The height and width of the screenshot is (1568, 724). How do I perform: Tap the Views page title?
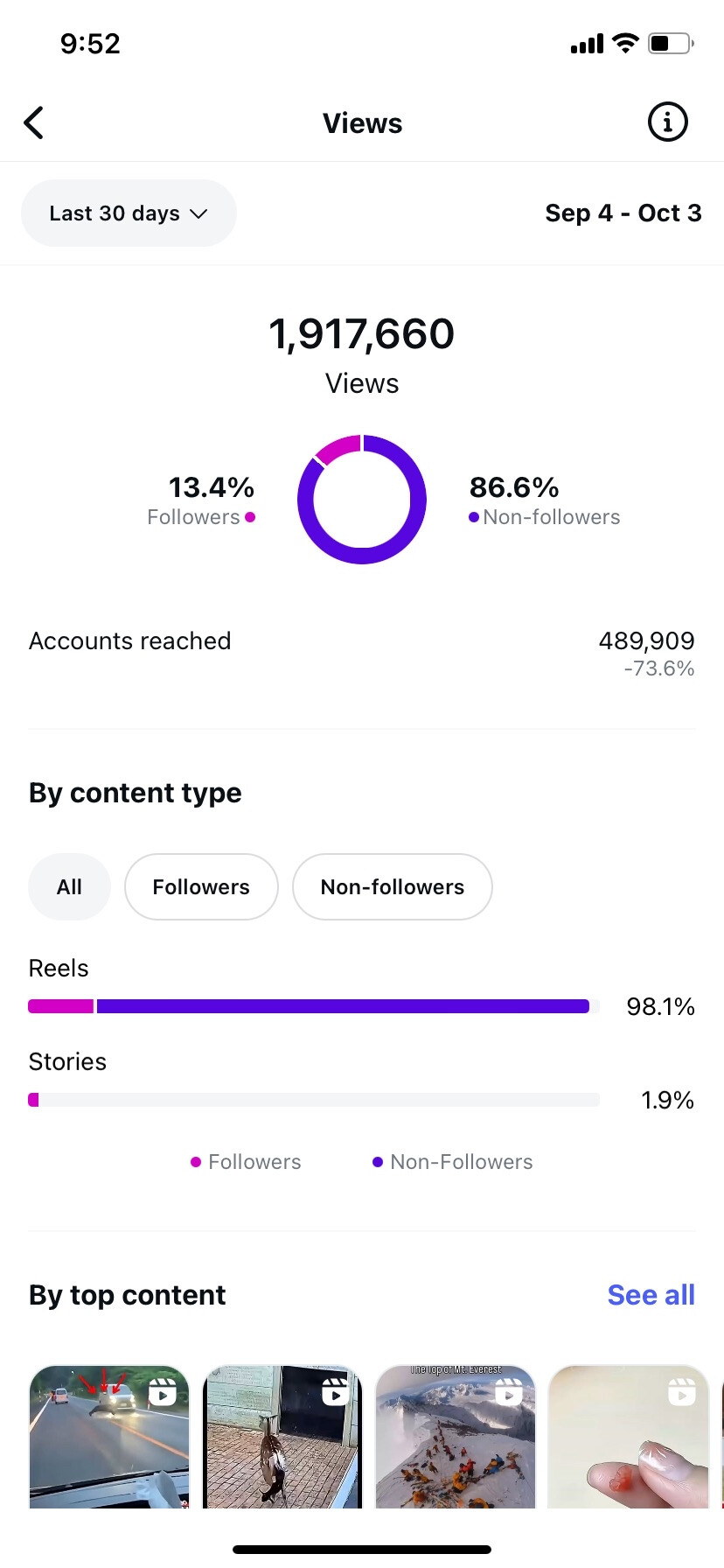(x=362, y=123)
